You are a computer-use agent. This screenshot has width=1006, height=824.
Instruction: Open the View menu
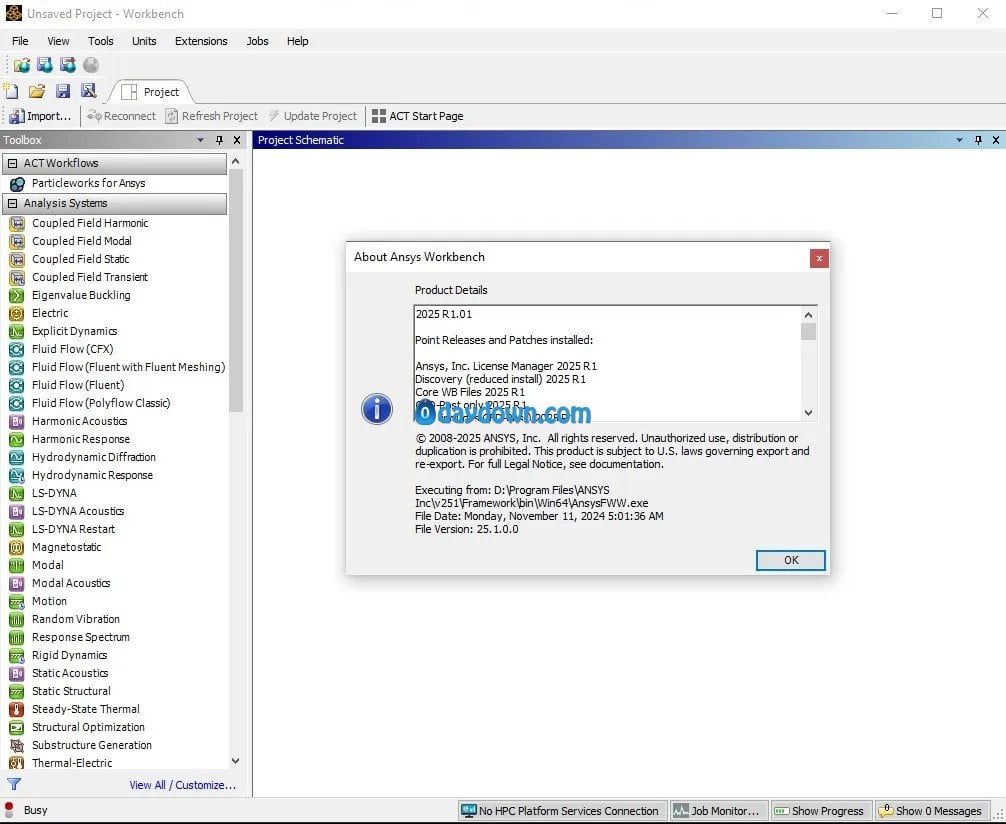58,41
